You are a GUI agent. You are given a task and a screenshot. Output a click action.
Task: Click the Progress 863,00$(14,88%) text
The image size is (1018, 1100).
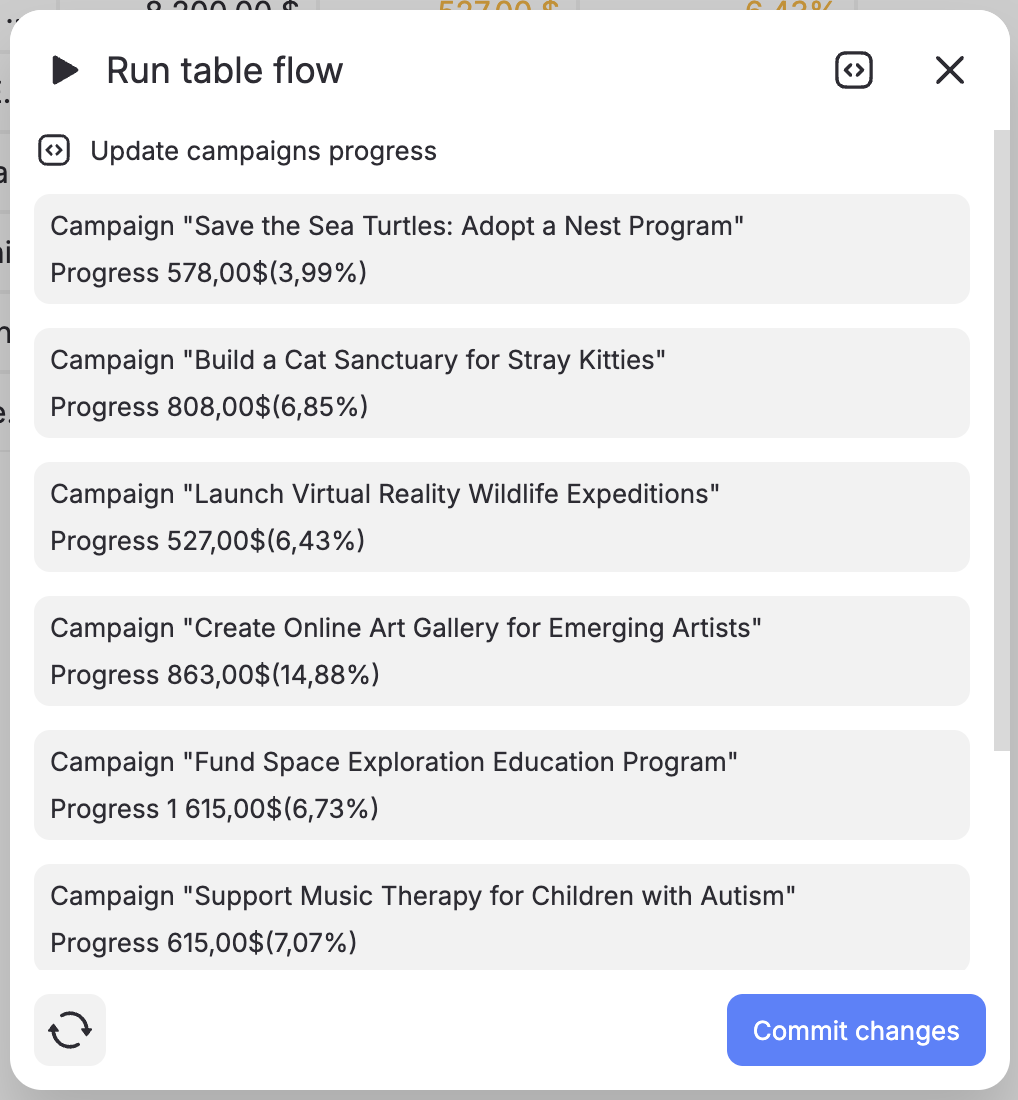(215, 675)
